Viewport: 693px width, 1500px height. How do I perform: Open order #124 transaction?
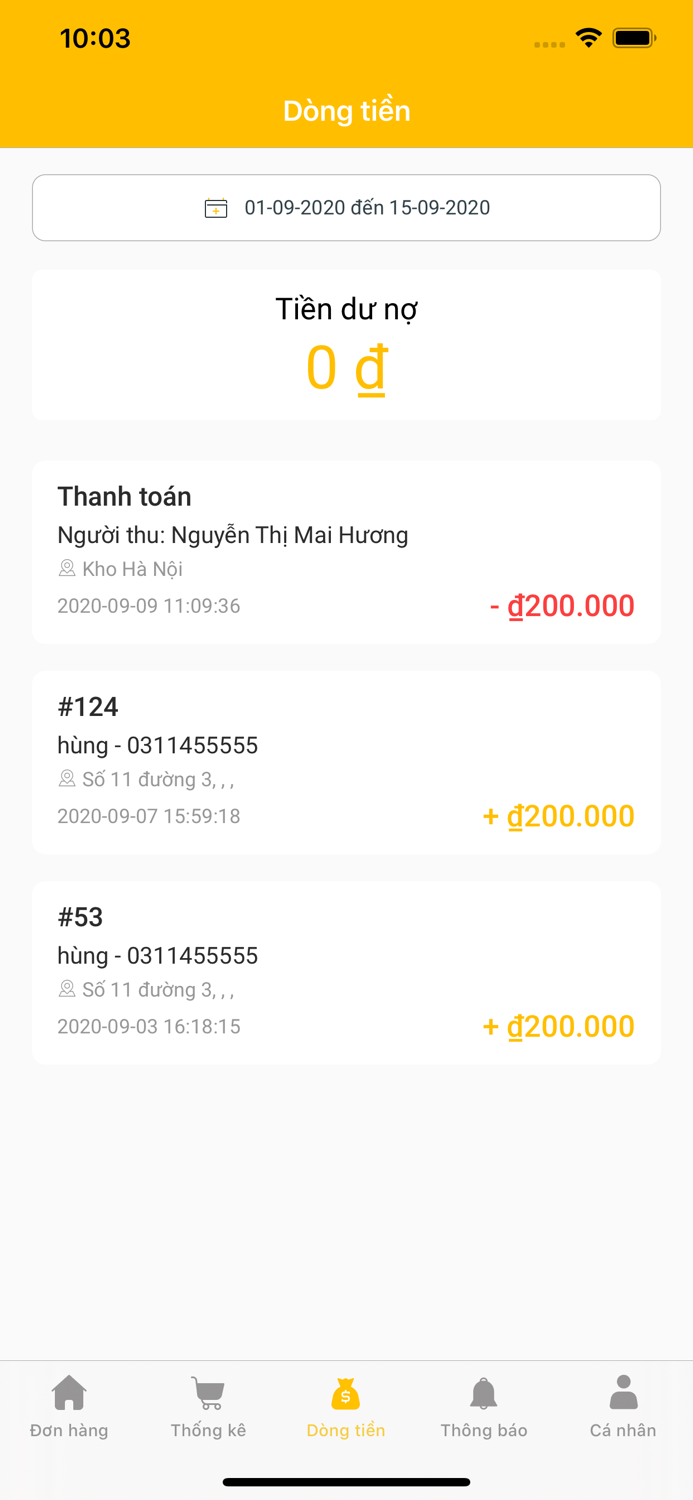coord(346,761)
